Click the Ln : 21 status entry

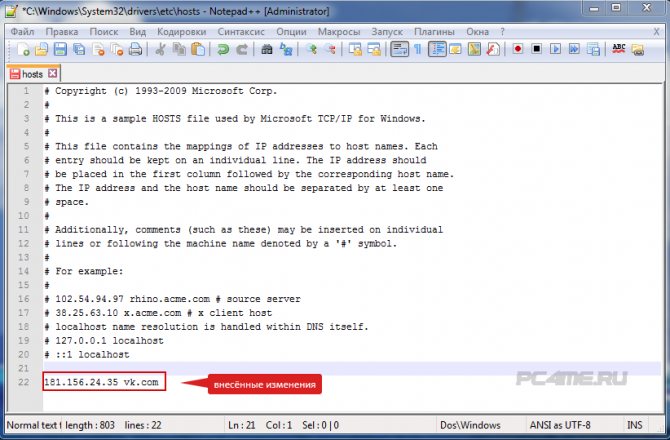tap(241, 425)
